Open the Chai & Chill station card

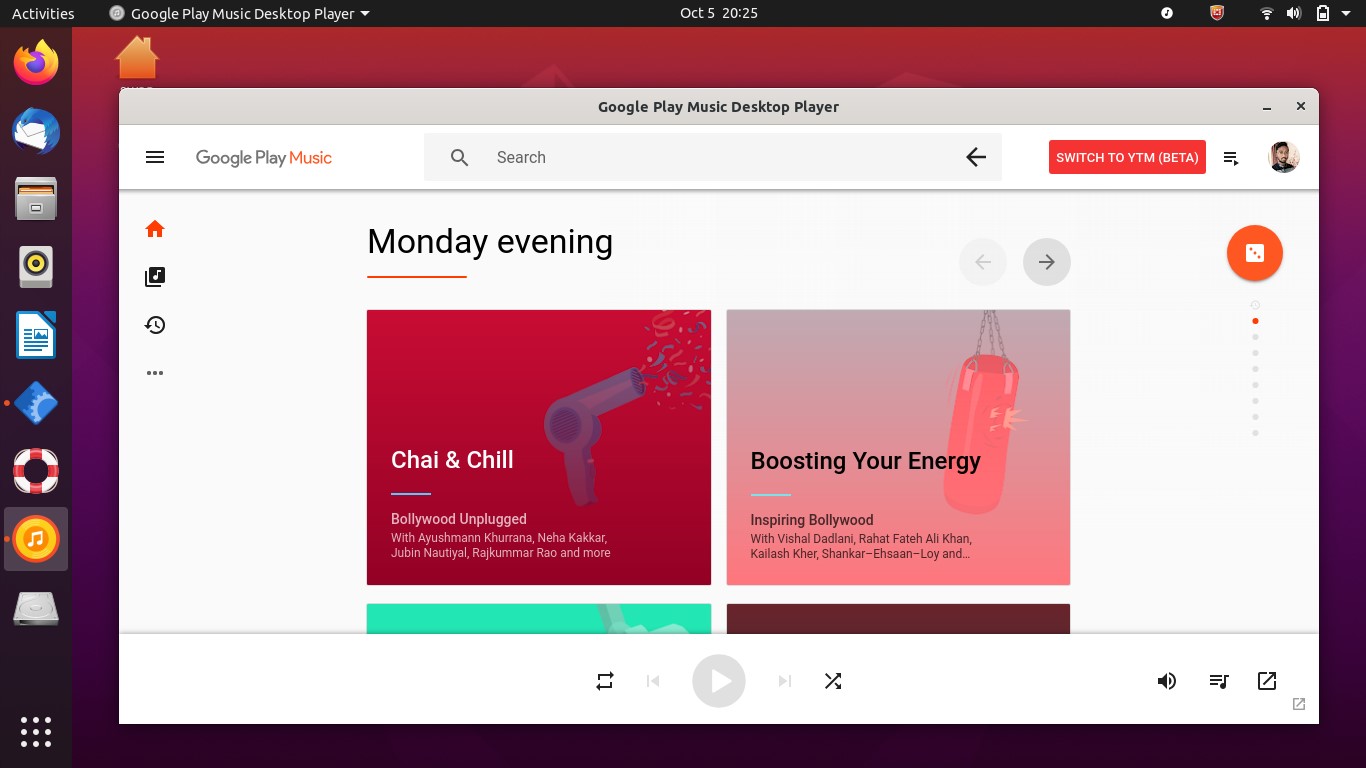click(539, 447)
